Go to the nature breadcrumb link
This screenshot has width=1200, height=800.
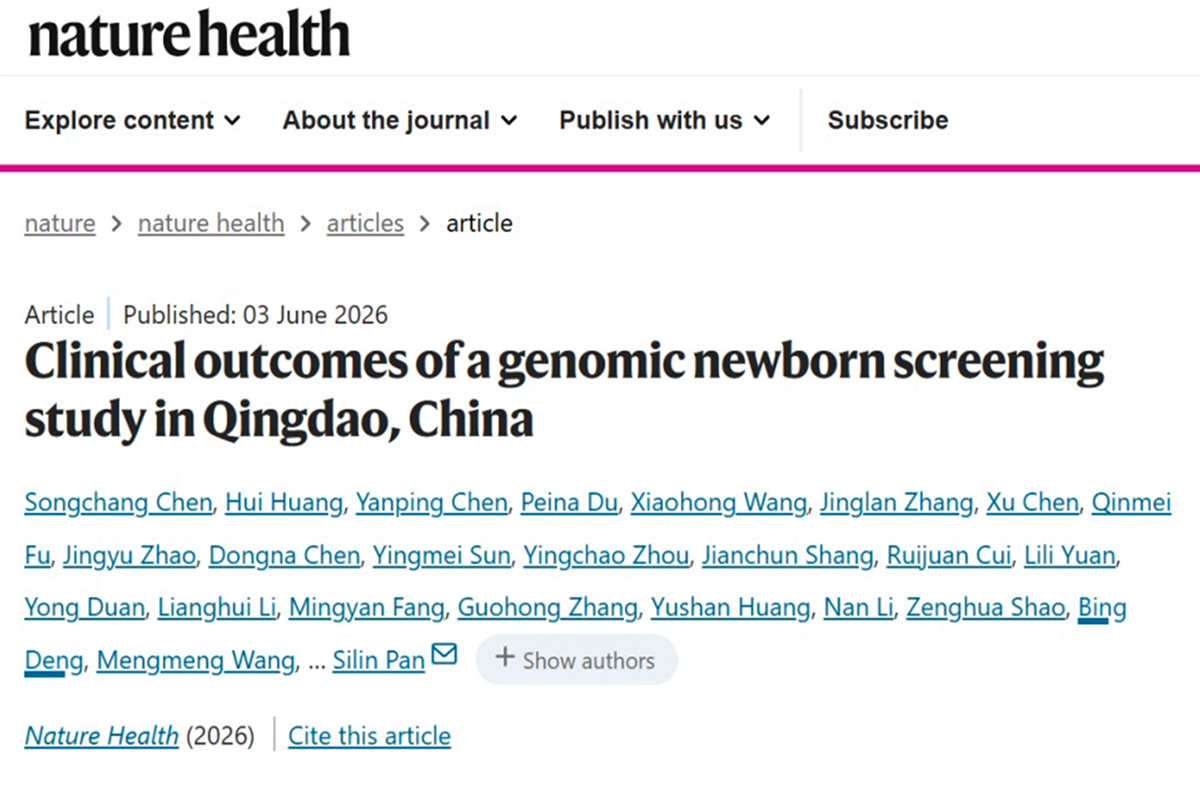coord(60,223)
